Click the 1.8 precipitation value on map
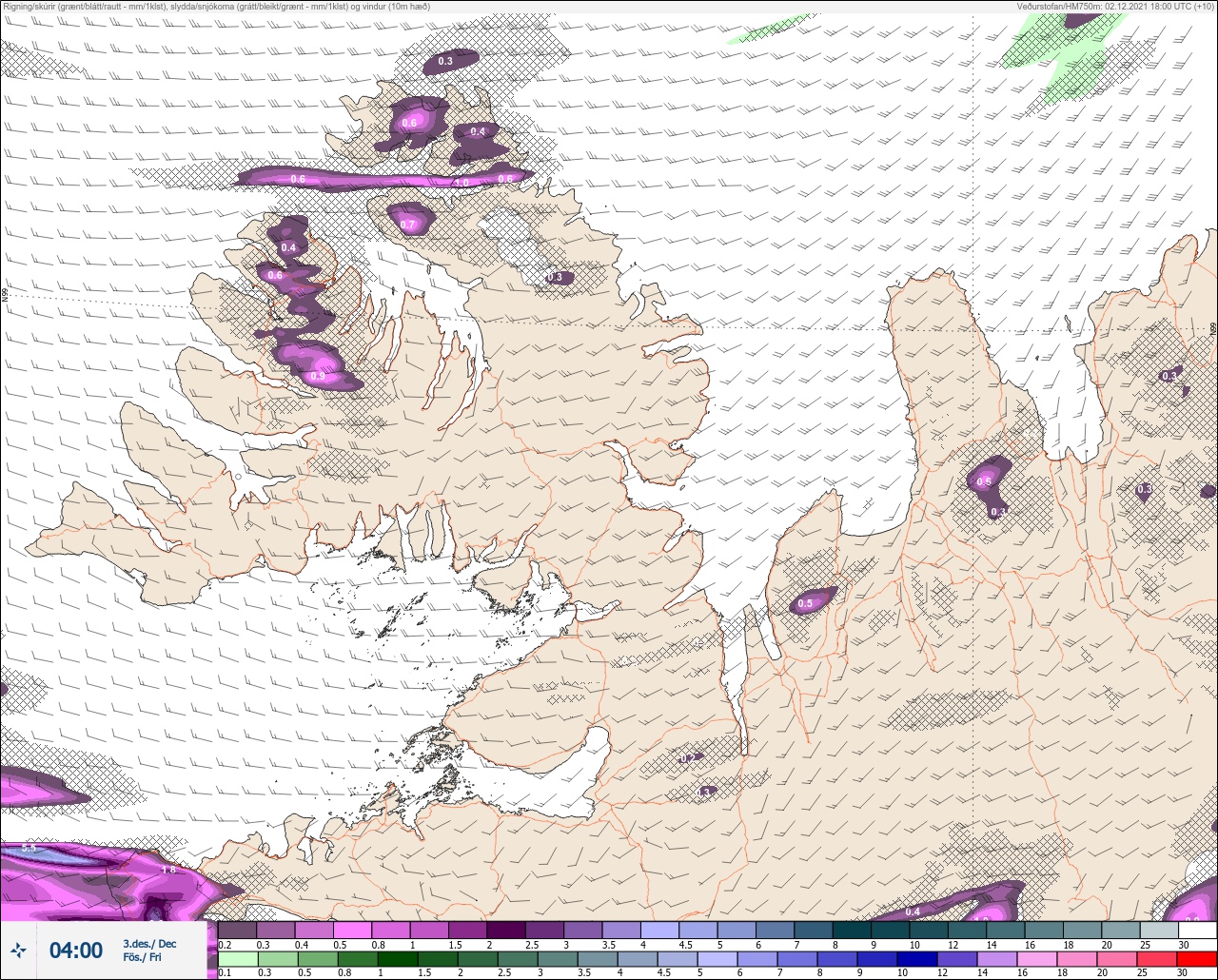Viewport: 1218px width, 980px height. pos(168,870)
